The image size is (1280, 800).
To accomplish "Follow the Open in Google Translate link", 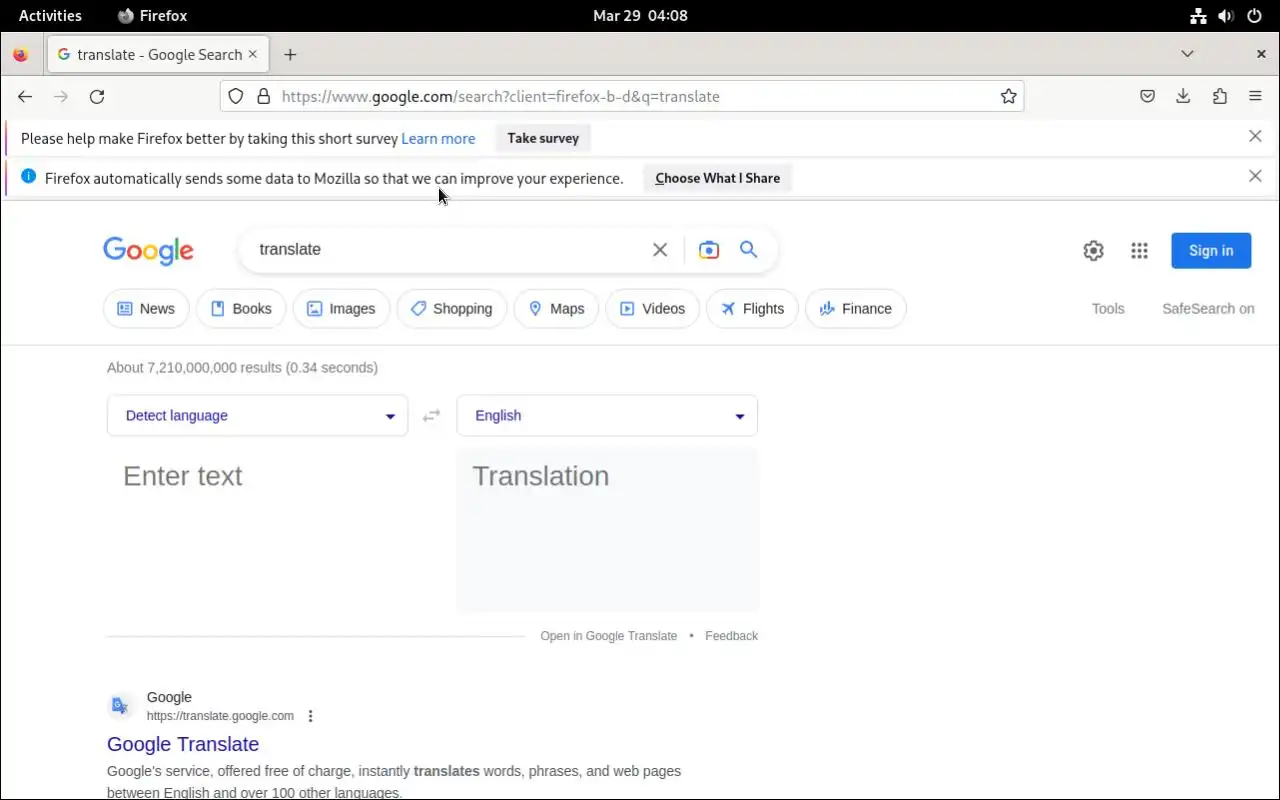I will point(608,636).
